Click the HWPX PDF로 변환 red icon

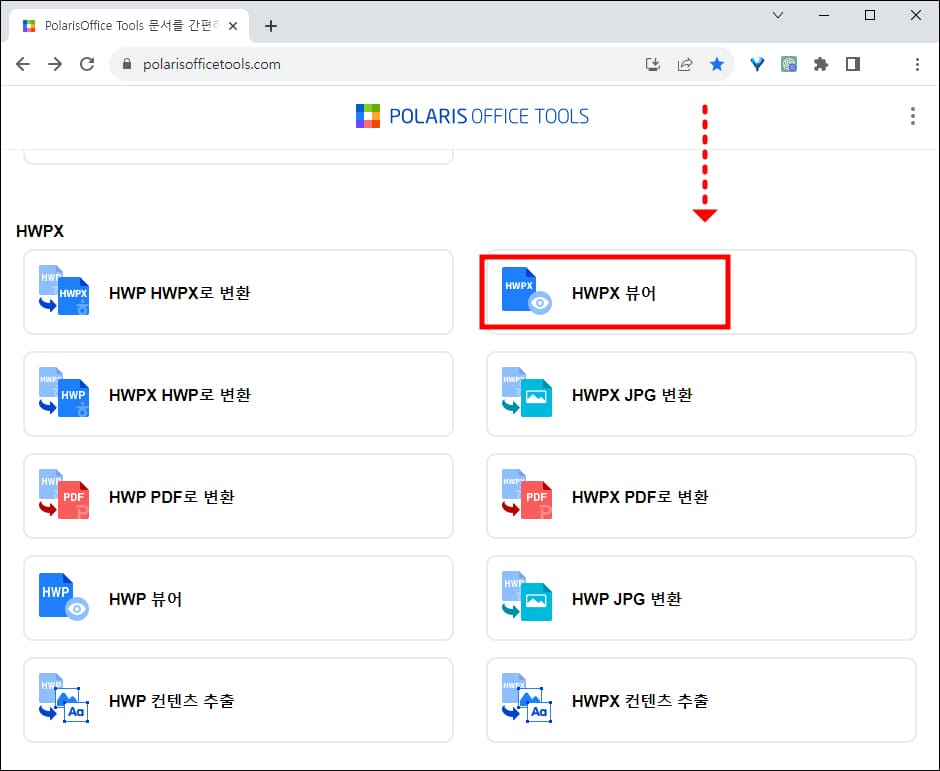526,494
